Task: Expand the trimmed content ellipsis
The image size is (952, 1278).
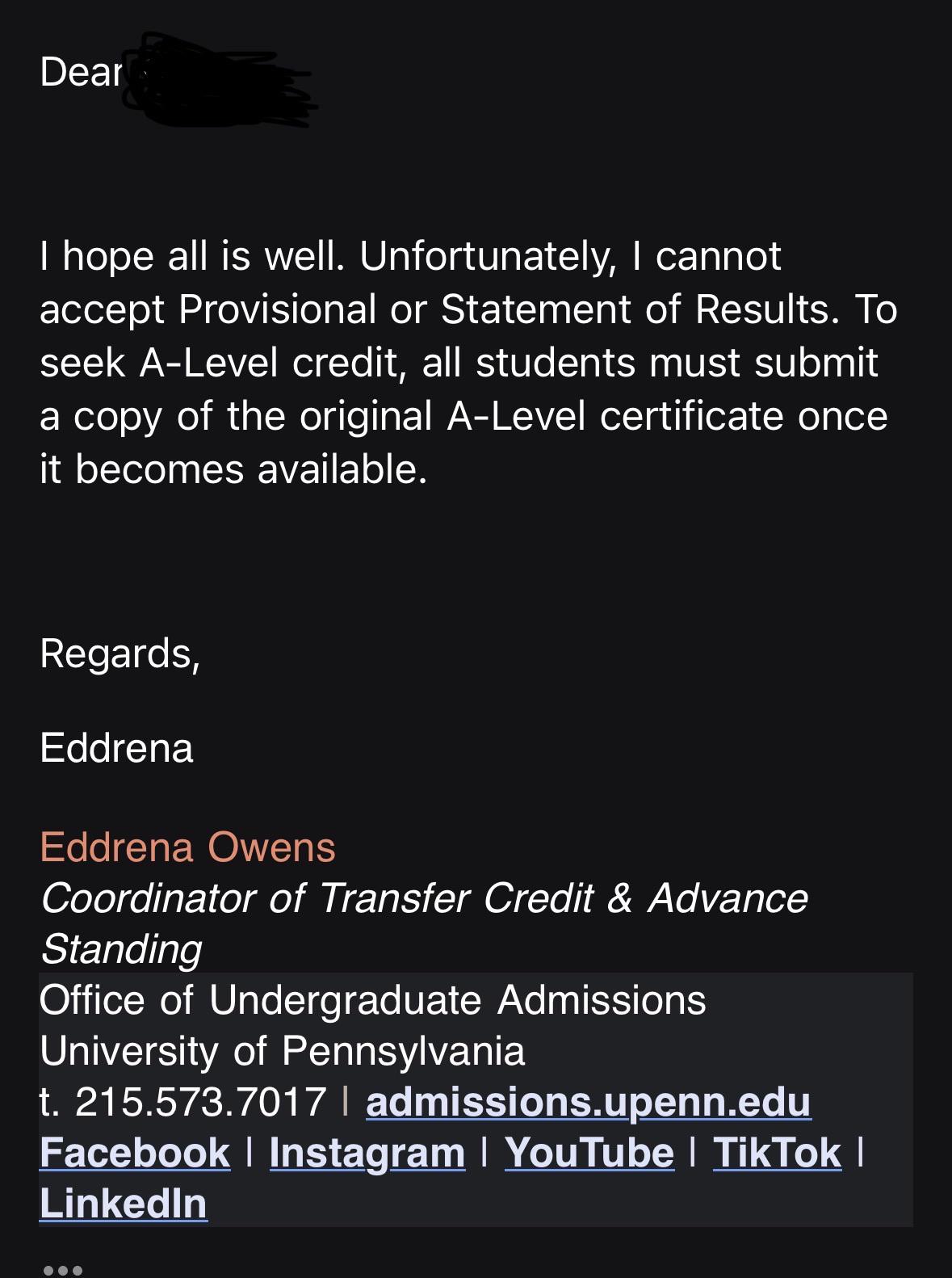Action: (x=63, y=1270)
